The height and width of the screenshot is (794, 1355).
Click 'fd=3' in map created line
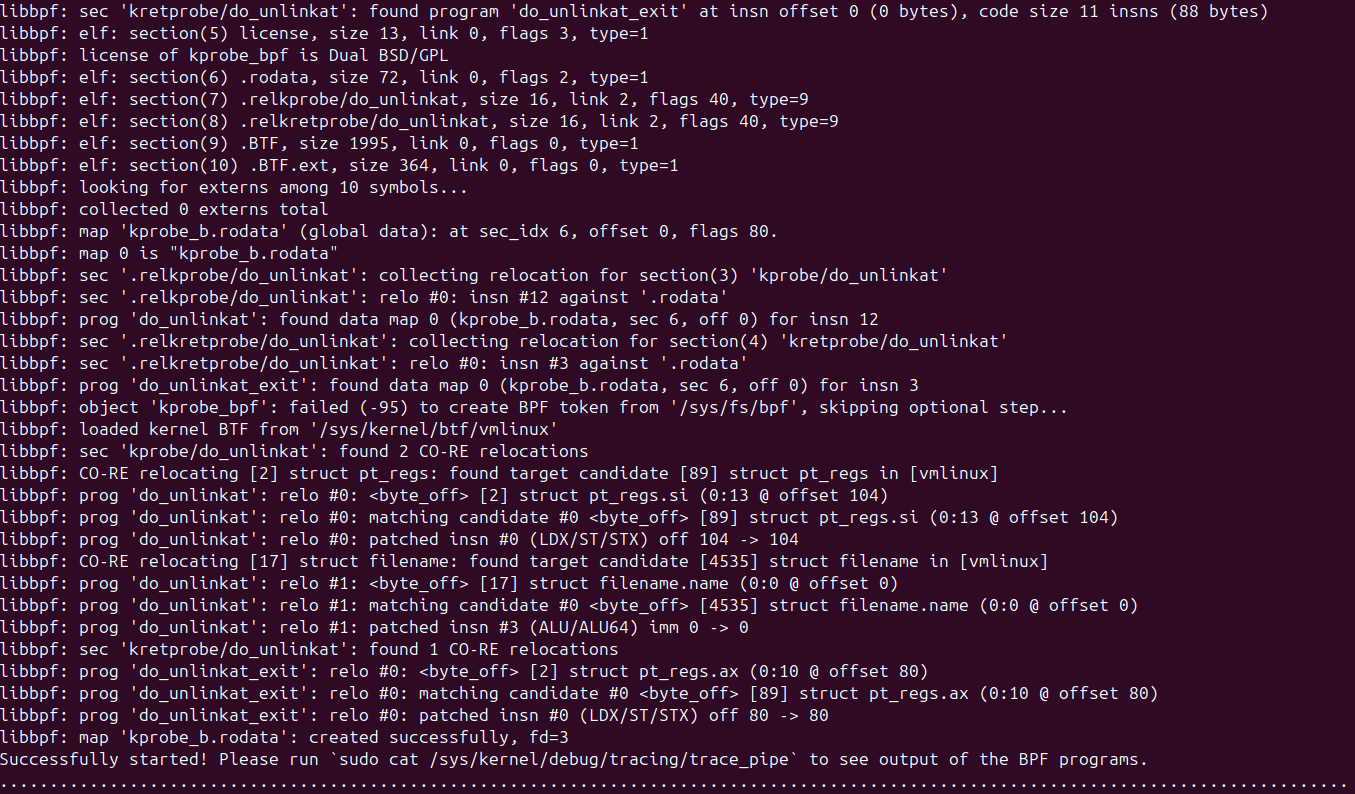[544, 737]
